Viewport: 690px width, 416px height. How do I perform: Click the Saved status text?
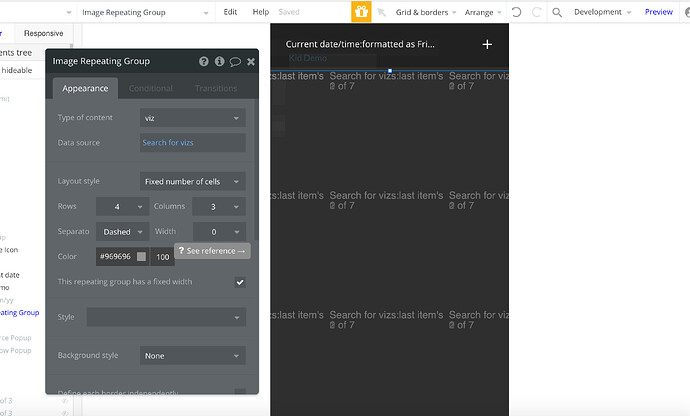point(289,12)
